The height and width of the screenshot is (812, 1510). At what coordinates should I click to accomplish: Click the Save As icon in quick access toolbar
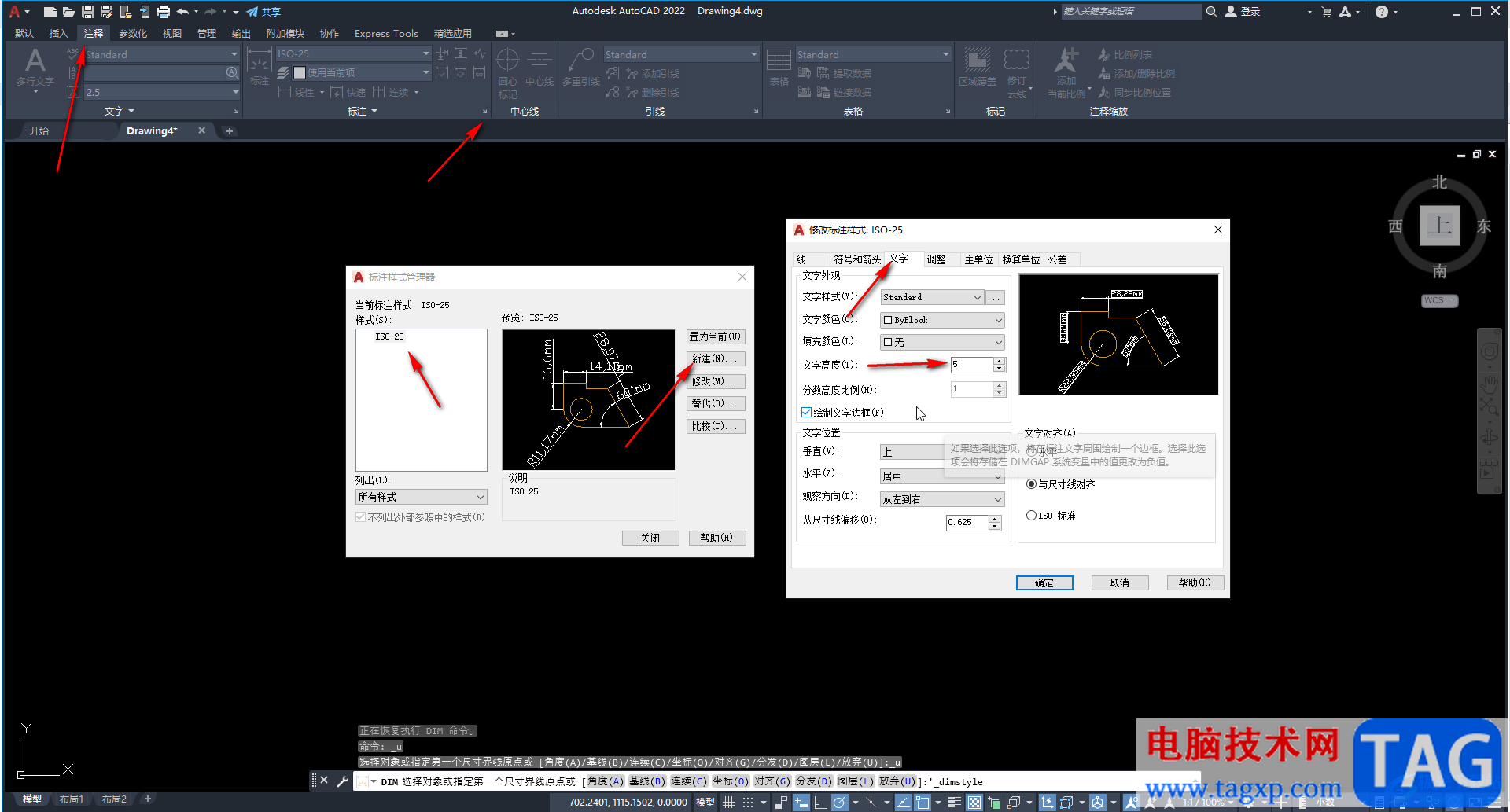106,12
